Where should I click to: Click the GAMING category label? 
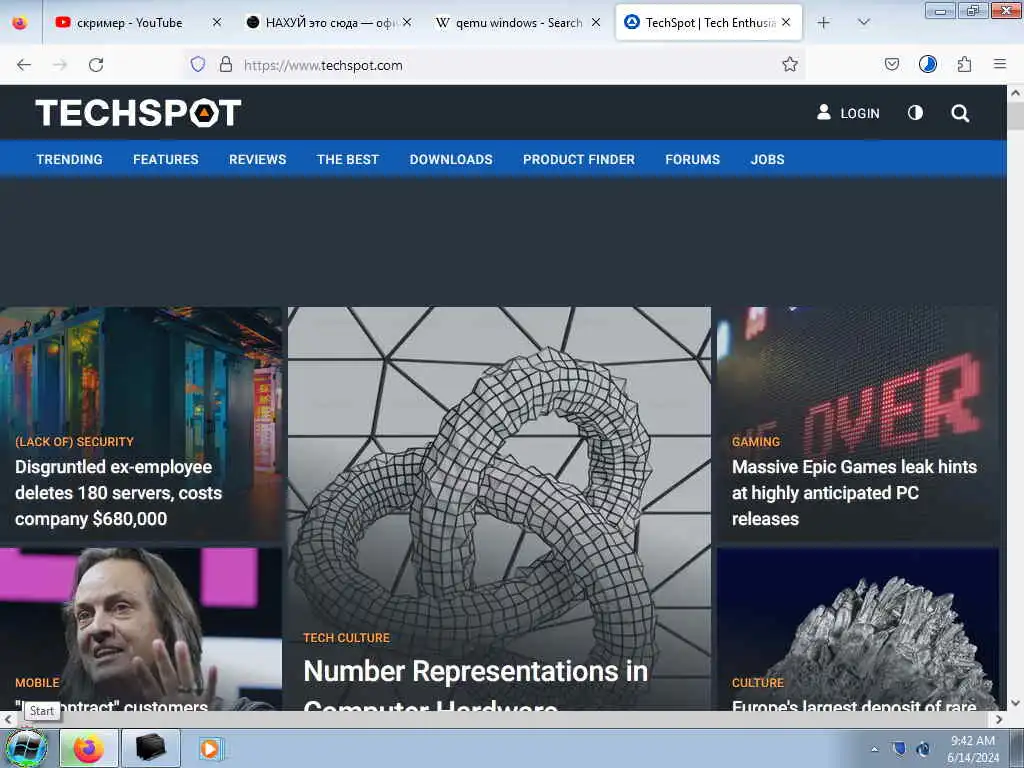pos(756,442)
